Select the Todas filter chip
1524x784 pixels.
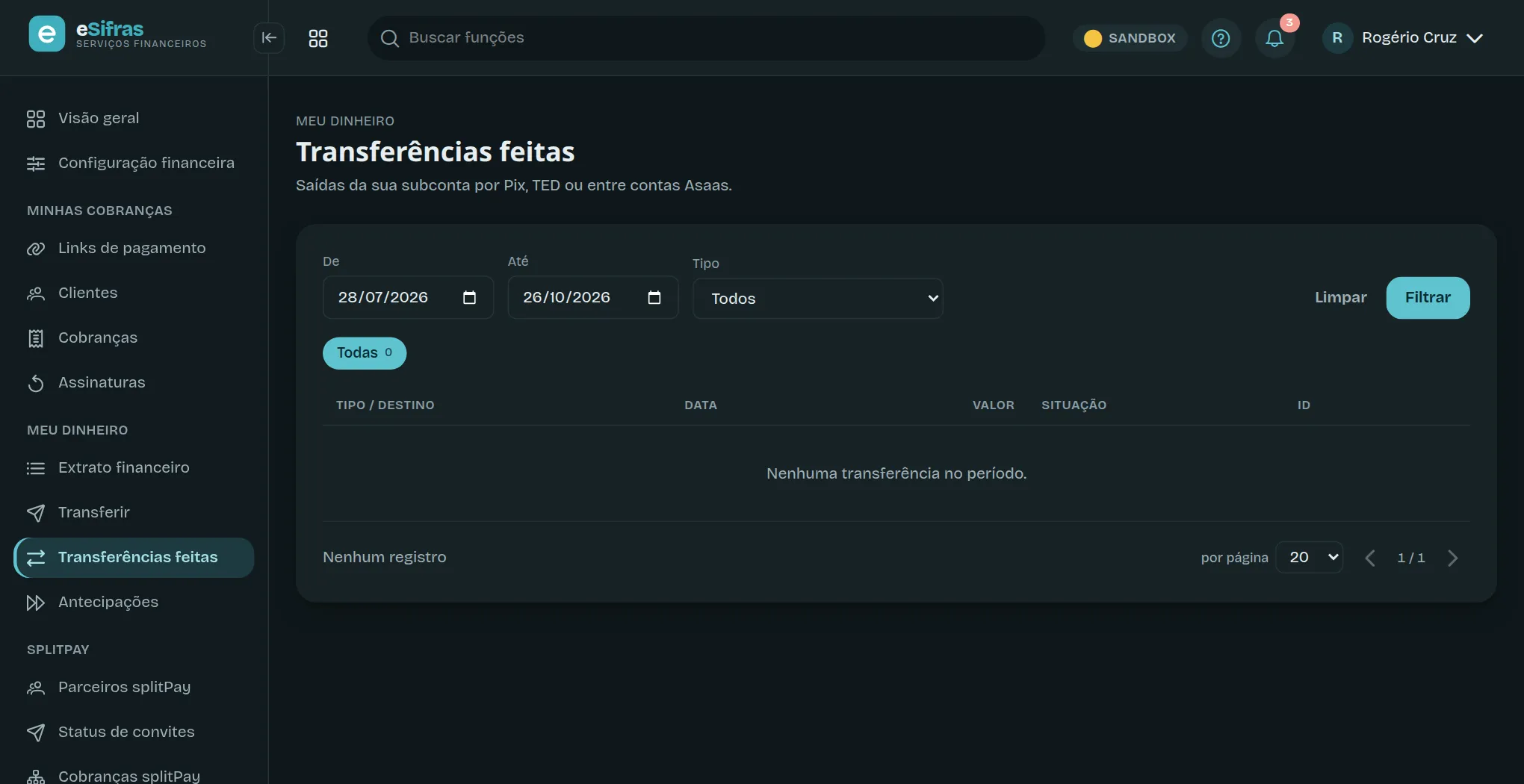point(365,353)
